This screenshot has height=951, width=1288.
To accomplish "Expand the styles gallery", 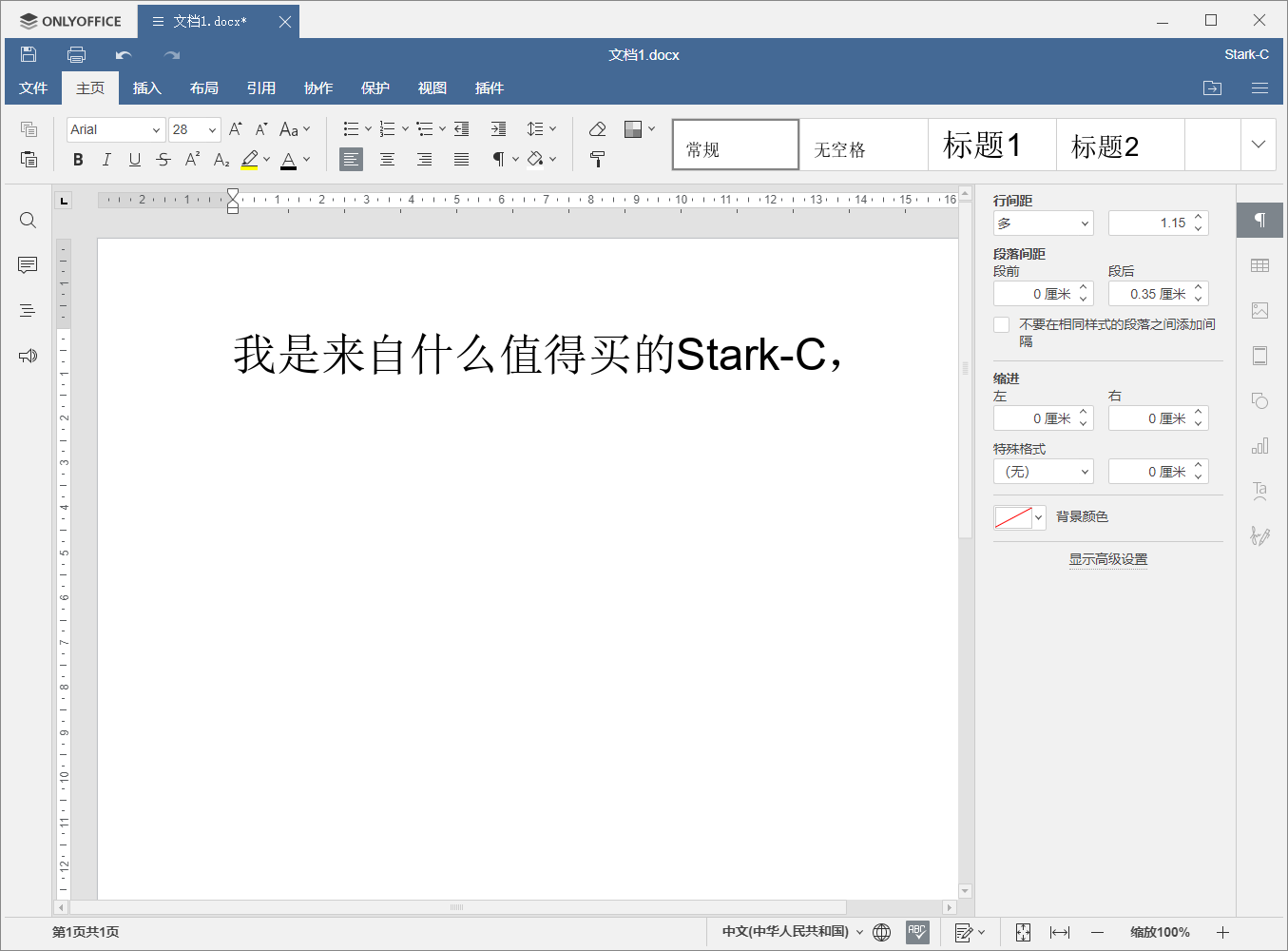I will pos(1259,145).
